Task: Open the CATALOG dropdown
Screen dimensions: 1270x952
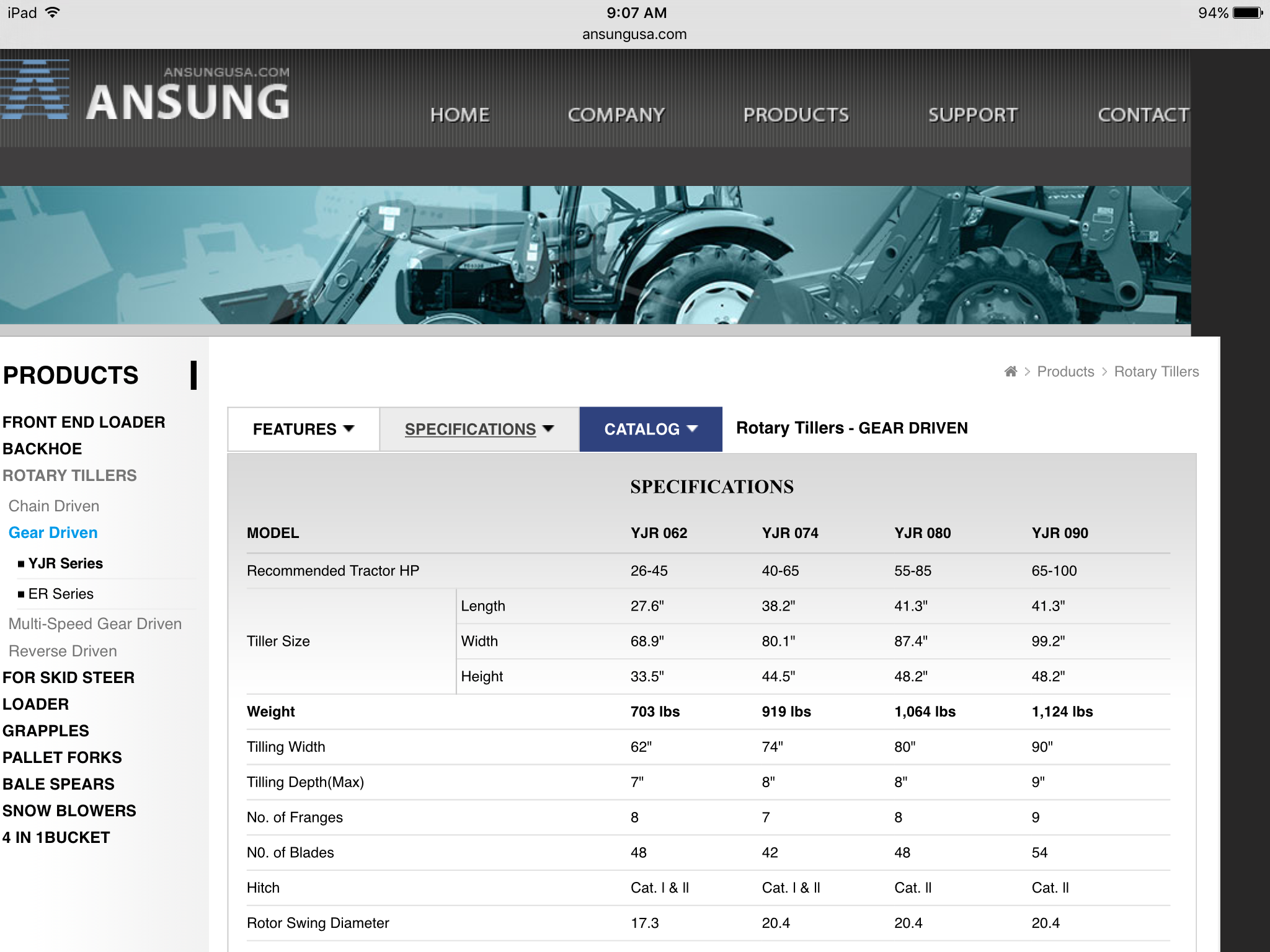Action: 651,429
